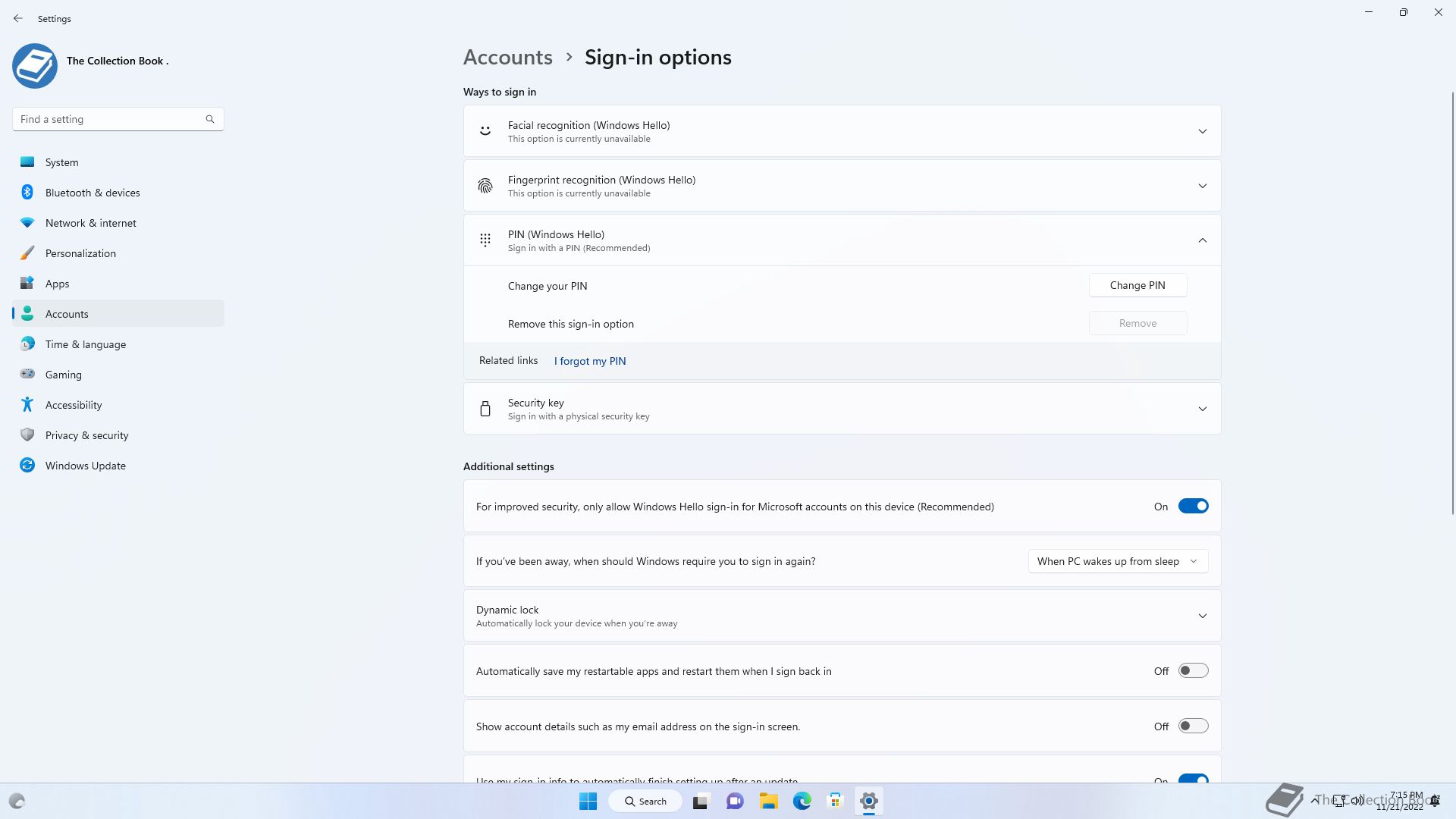Collapse the PIN (Windows Hello) section
The width and height of the screenshot is (1456, 819).
(x=1203, y=240)
